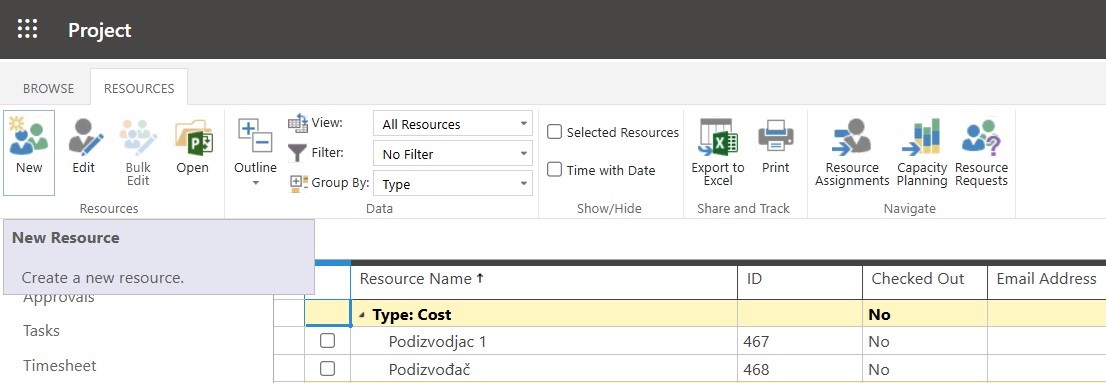Open Resource Assignments

851,137
